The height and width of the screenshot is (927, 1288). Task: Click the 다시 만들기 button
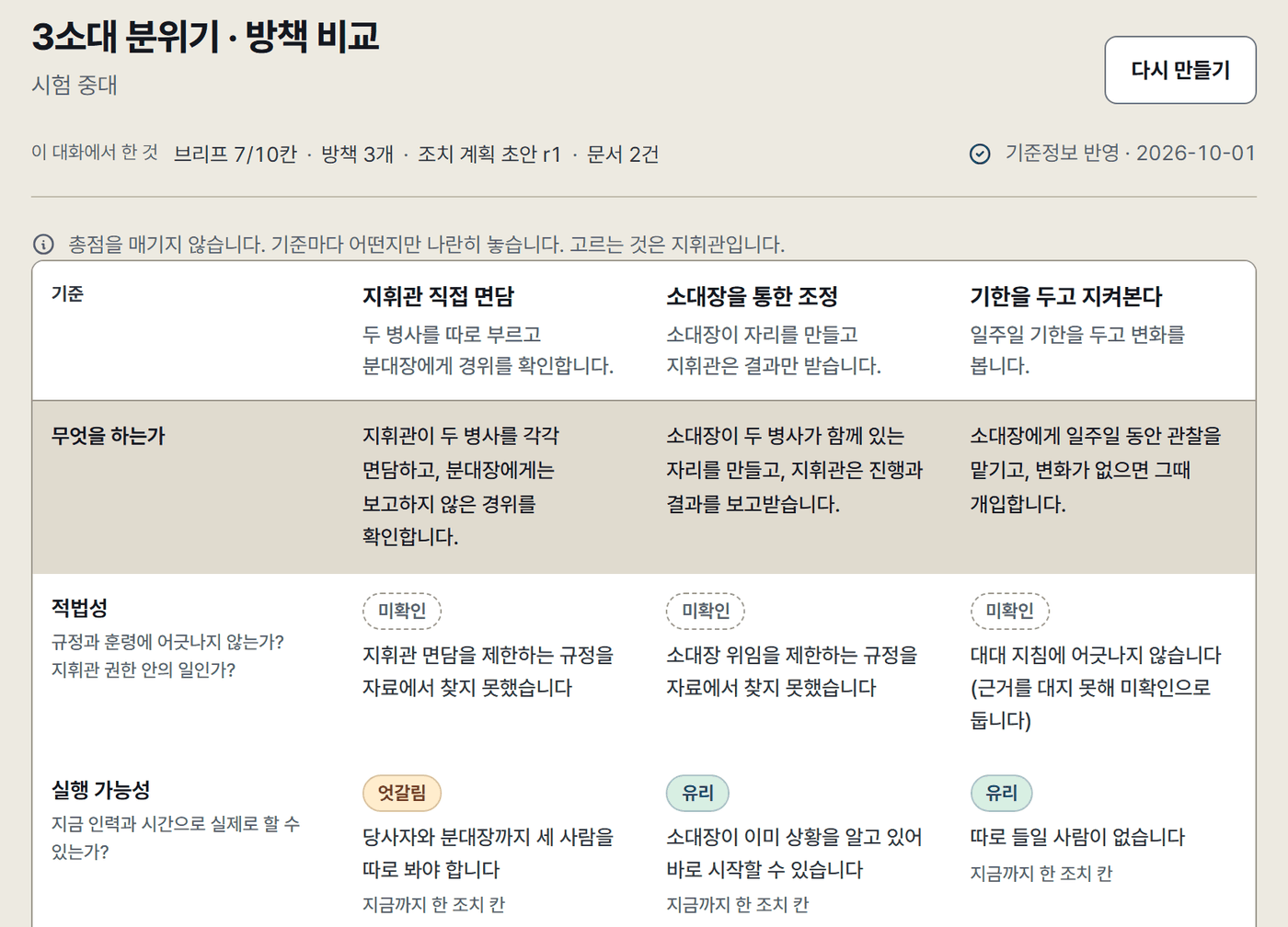pyautogui.click(x=1179, y=70)
